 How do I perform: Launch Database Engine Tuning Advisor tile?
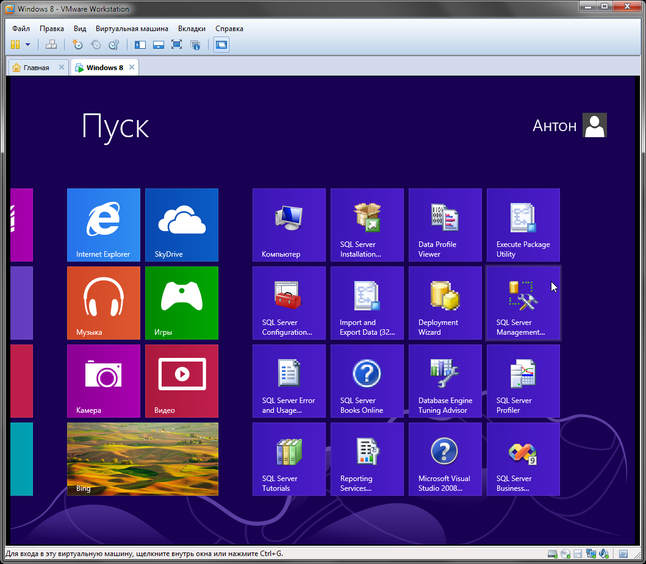[x=445, y=381]
